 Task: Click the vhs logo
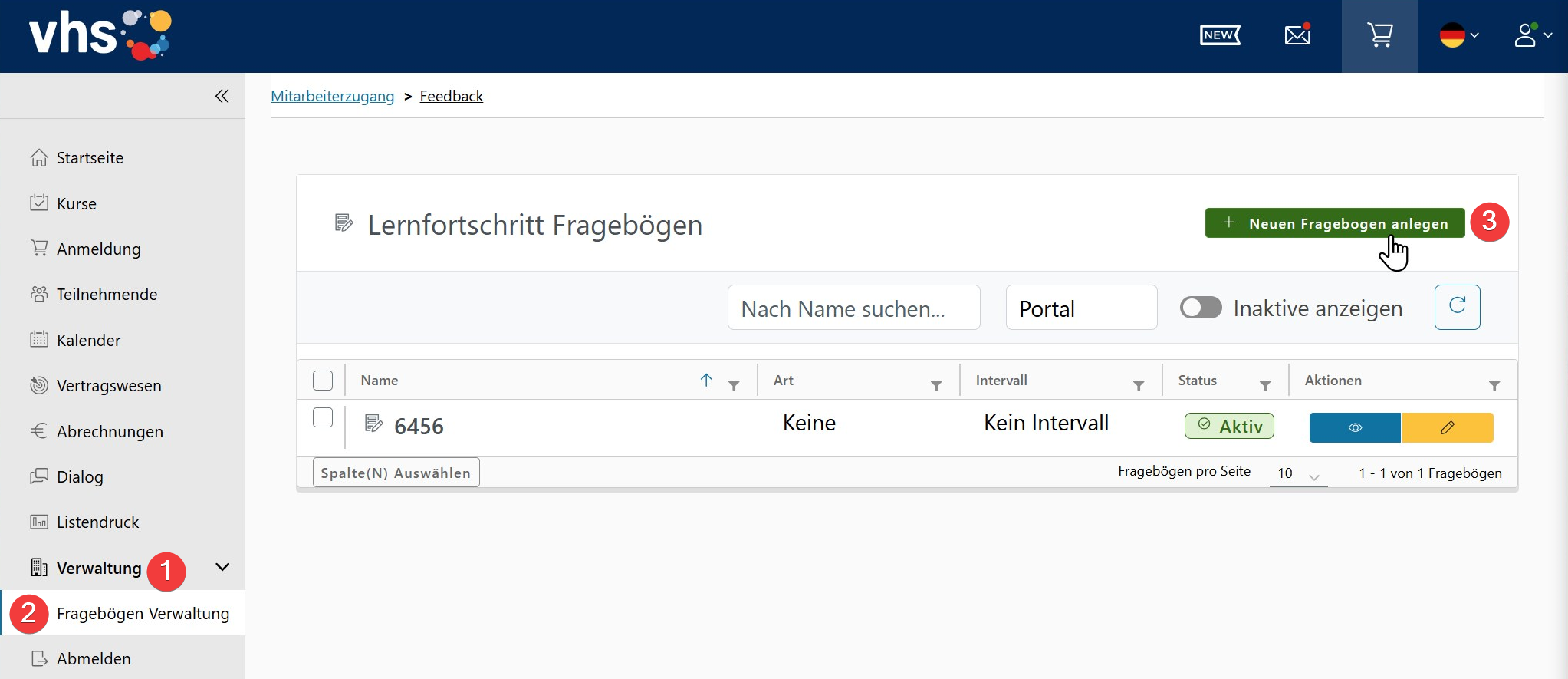100,35
